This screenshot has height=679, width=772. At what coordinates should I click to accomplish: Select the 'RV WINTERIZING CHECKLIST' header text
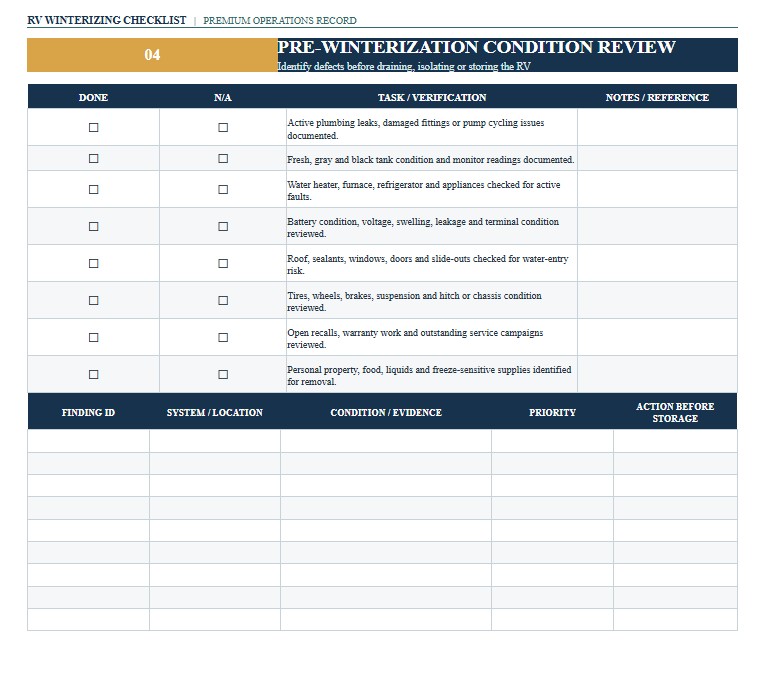107,20
